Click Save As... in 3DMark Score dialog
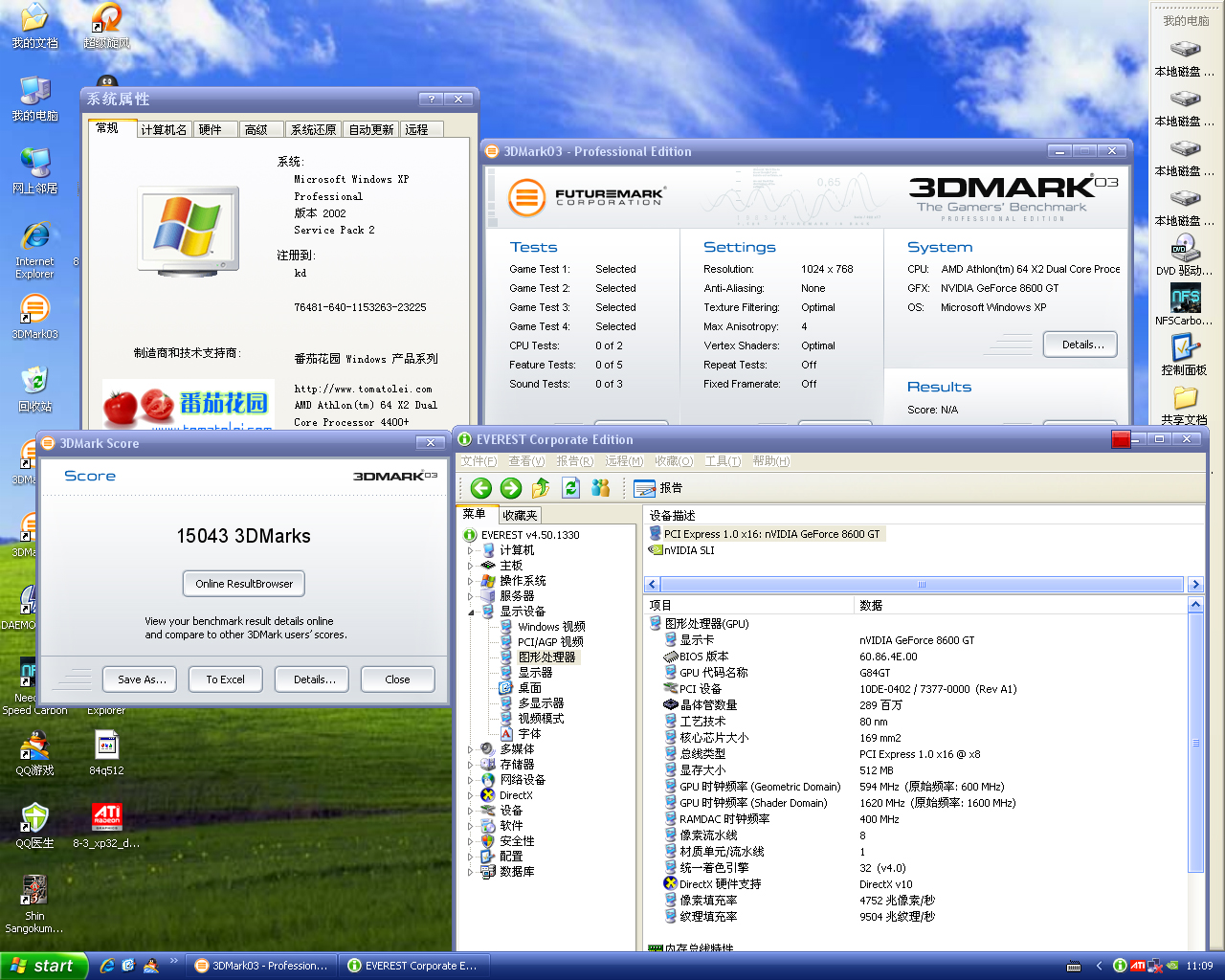Image resolution: width=1225 pixels, height=980 pixels. point(142,679)
